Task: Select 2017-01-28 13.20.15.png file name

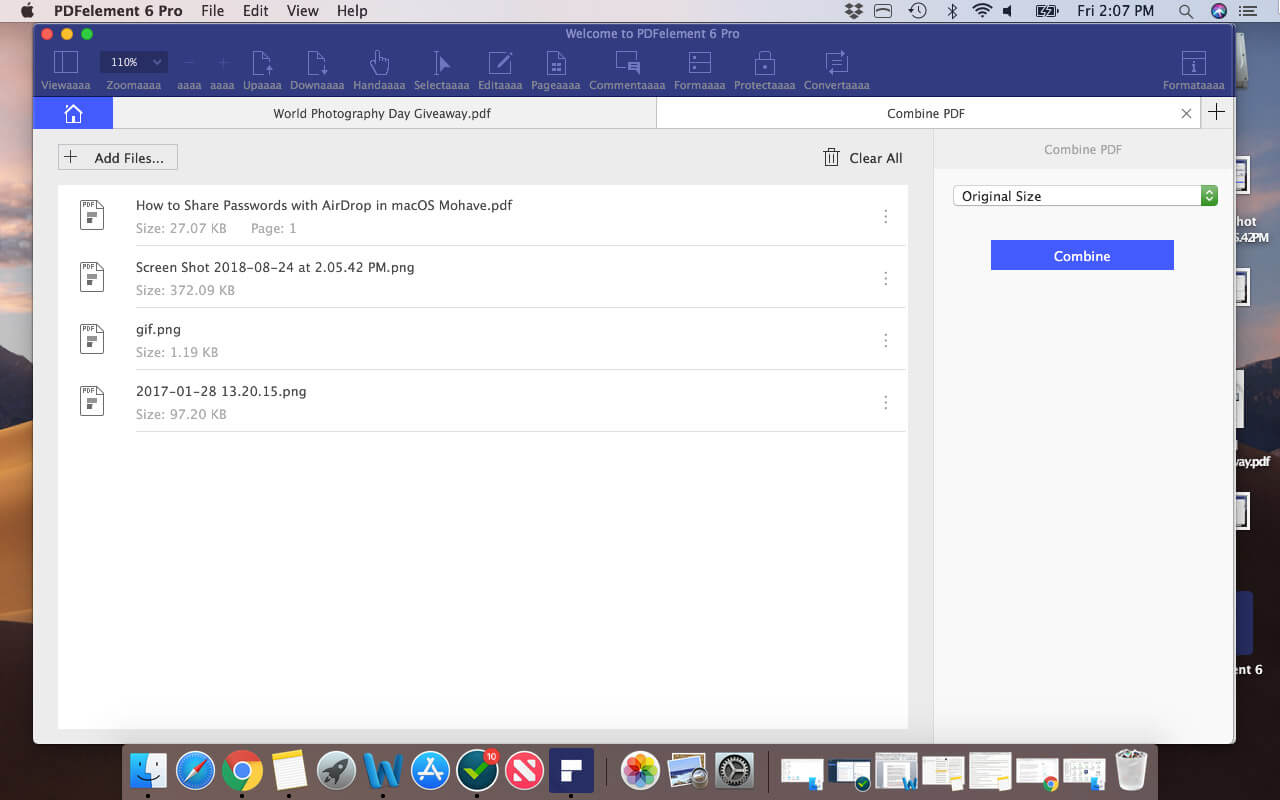Action: click(x=221, y=391)
